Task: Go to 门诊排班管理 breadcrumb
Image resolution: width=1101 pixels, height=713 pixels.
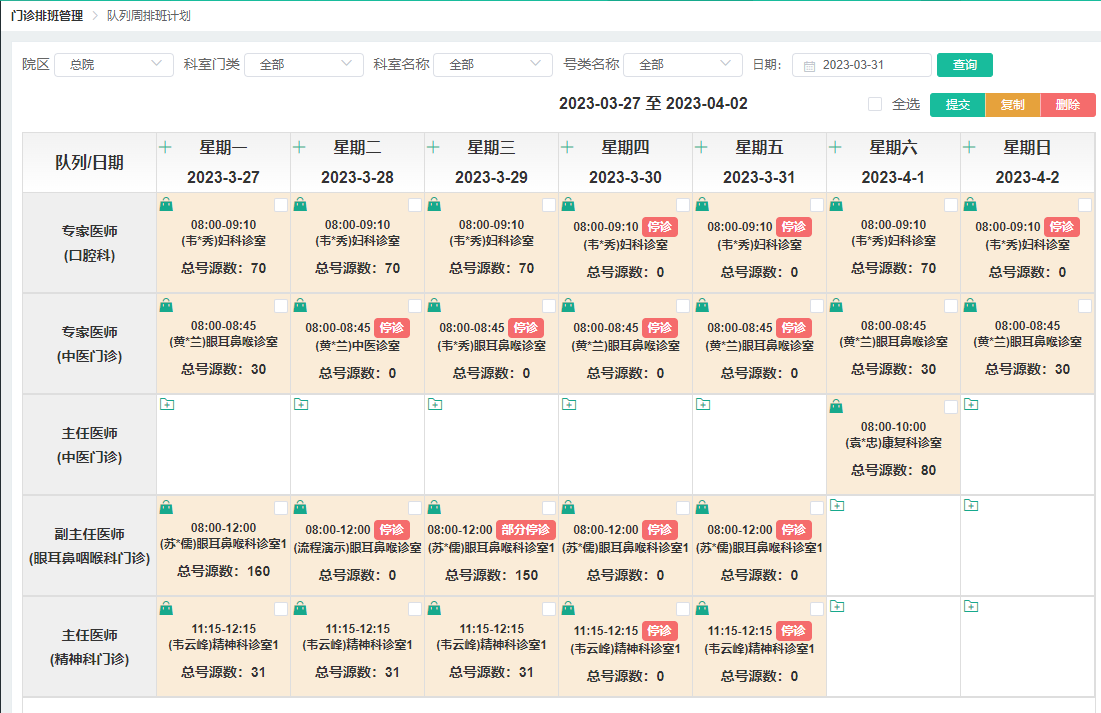Action: (47, 16)
